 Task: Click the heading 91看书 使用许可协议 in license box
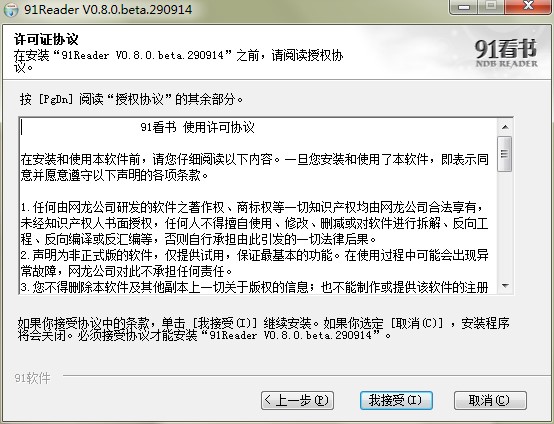pos(198,128)
